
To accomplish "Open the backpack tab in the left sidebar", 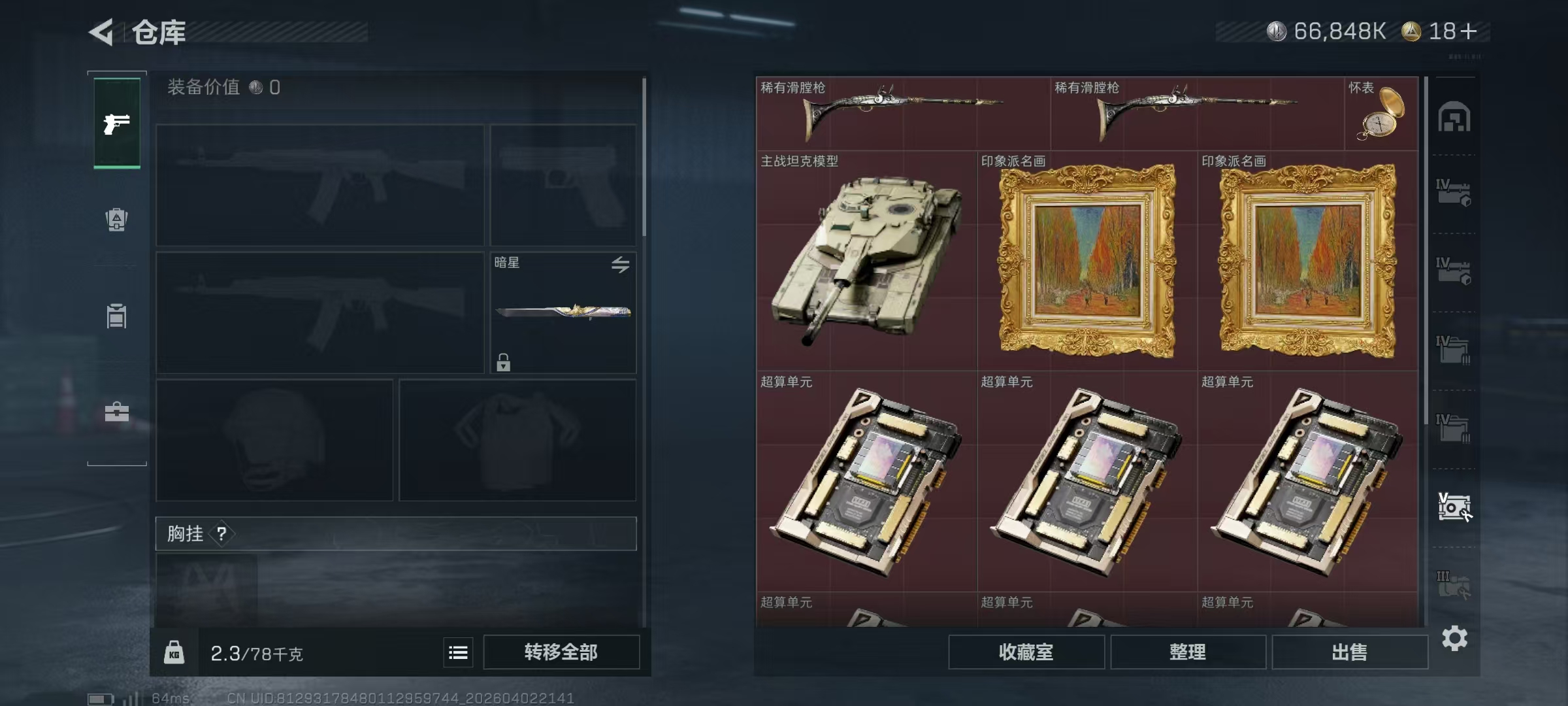I will pos(116,220).
